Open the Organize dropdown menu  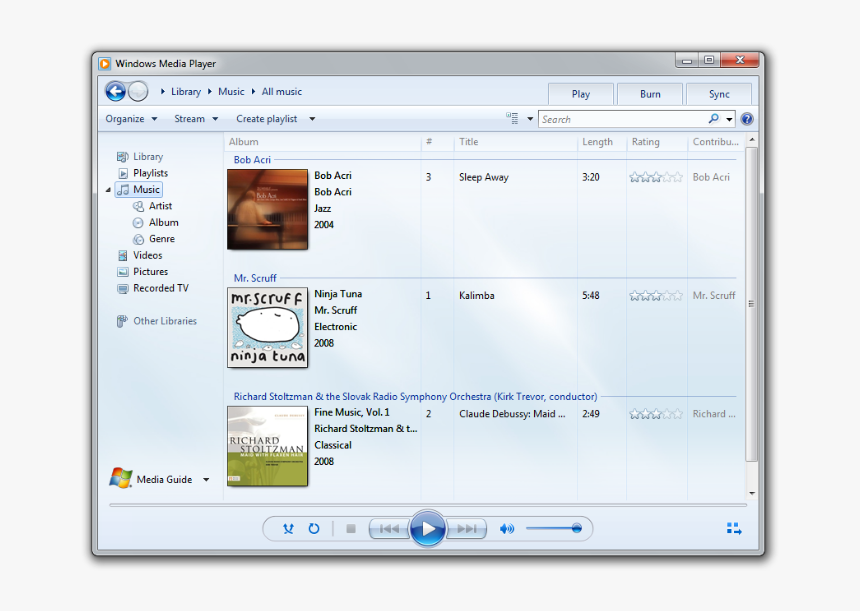pyautogui.click(x=131, y=118)
